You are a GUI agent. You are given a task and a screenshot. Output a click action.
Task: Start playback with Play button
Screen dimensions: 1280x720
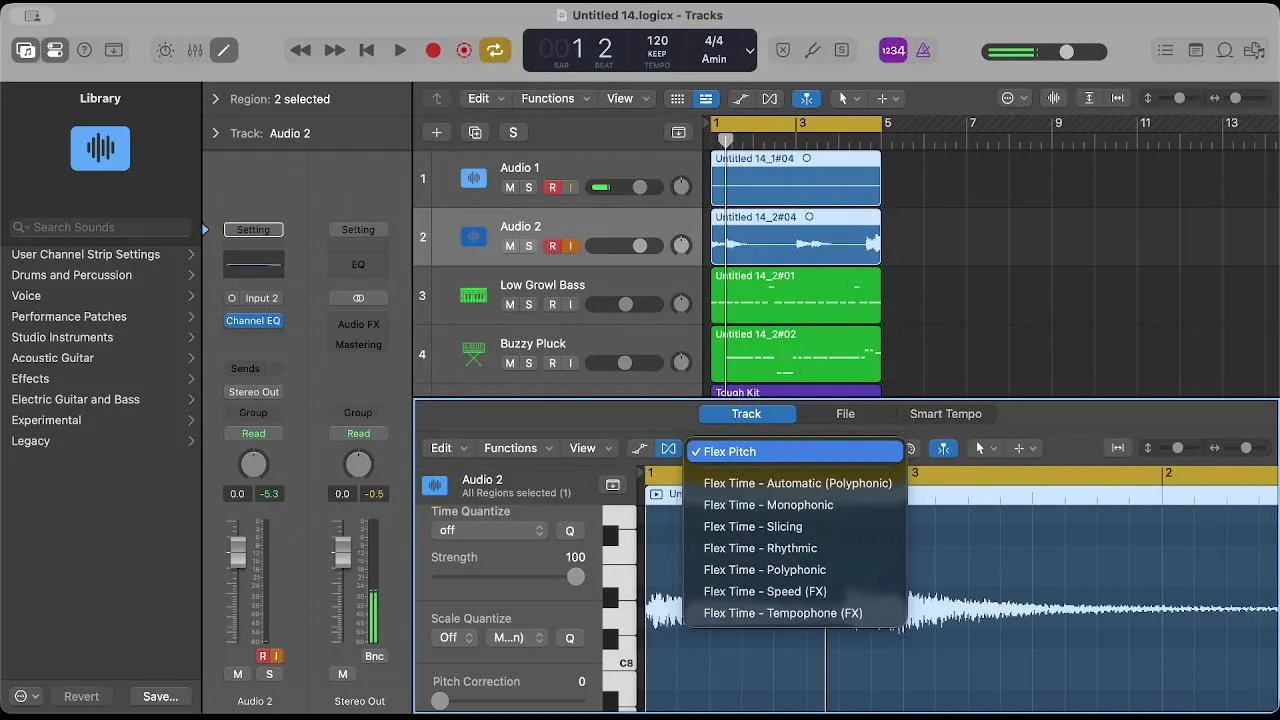[400, 50]
